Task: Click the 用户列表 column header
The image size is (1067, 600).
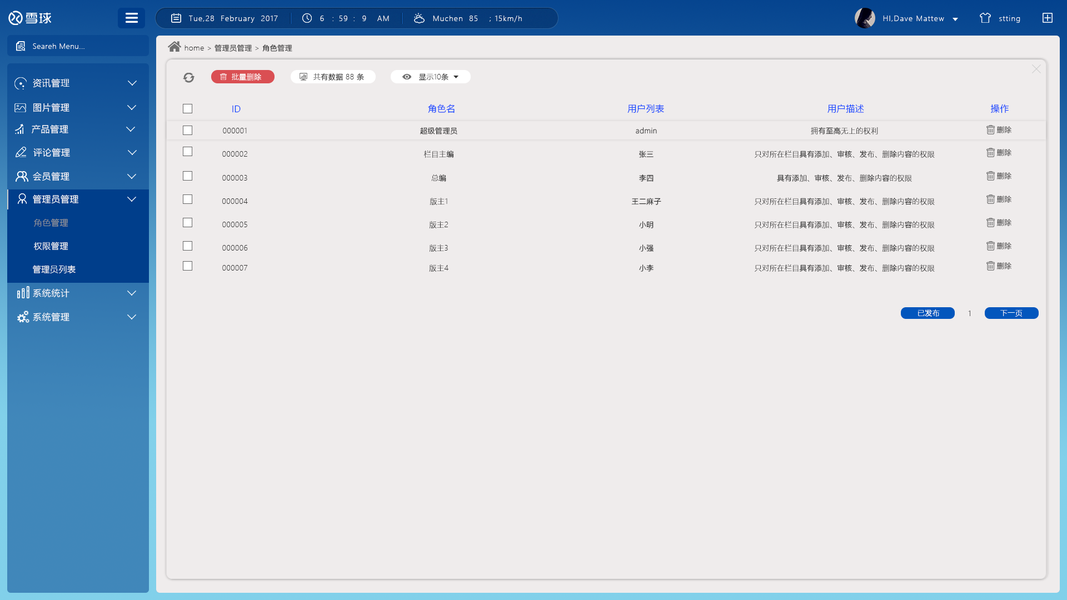Action: tap(645, 109)
